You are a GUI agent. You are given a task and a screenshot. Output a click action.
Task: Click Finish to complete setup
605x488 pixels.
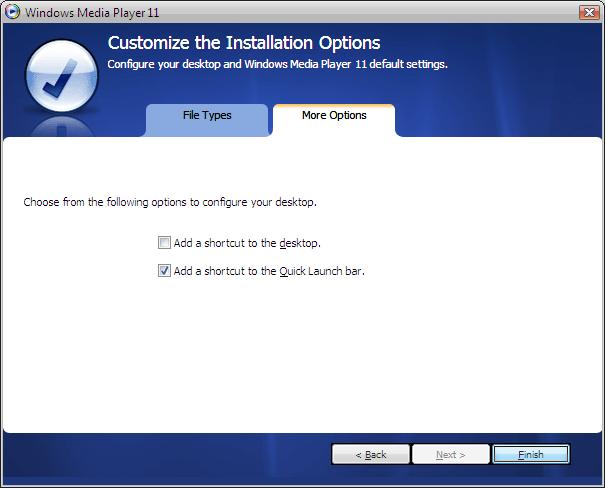point(531,454)
